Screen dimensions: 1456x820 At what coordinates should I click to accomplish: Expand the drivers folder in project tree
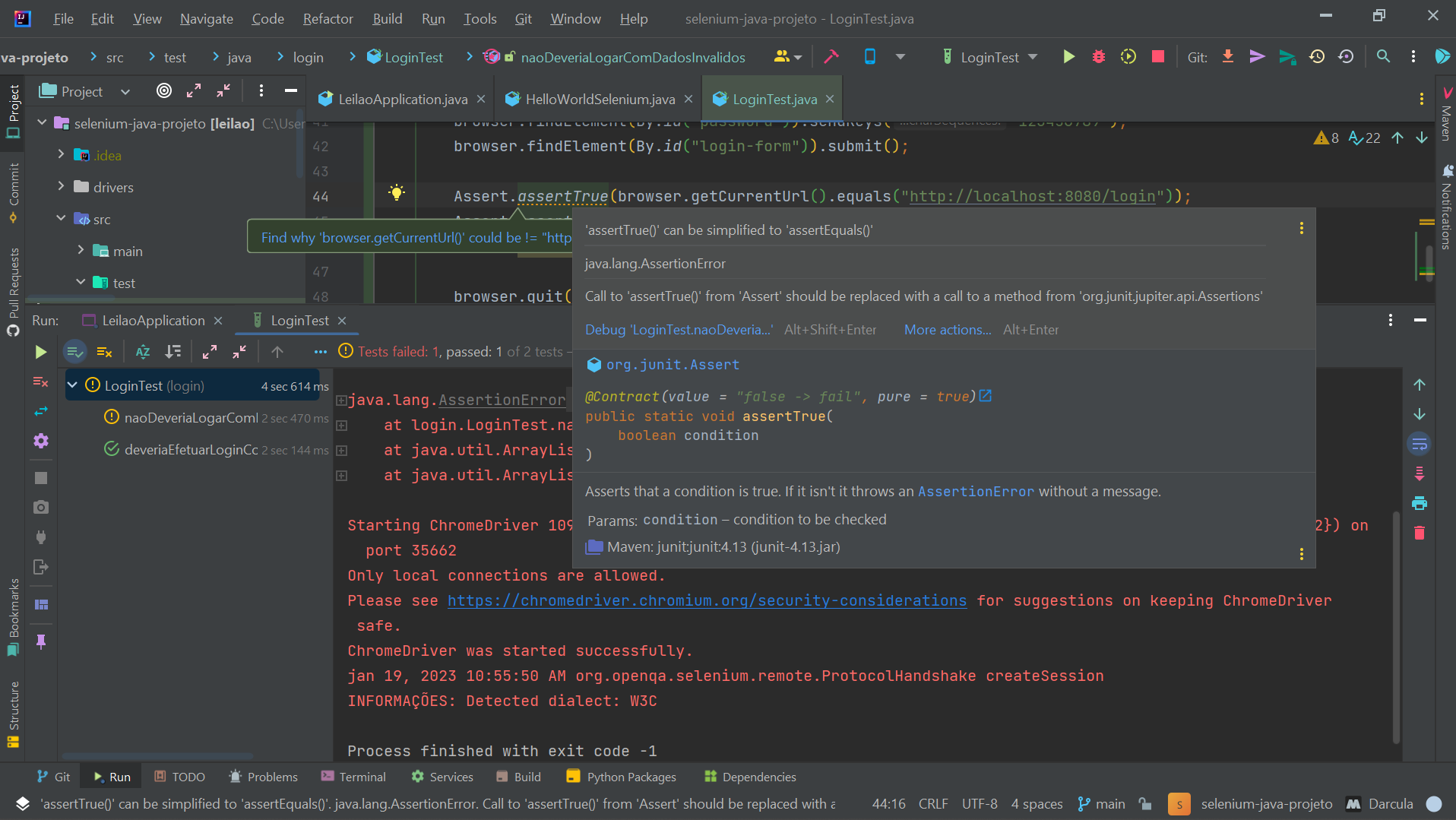tap(62, 187)
